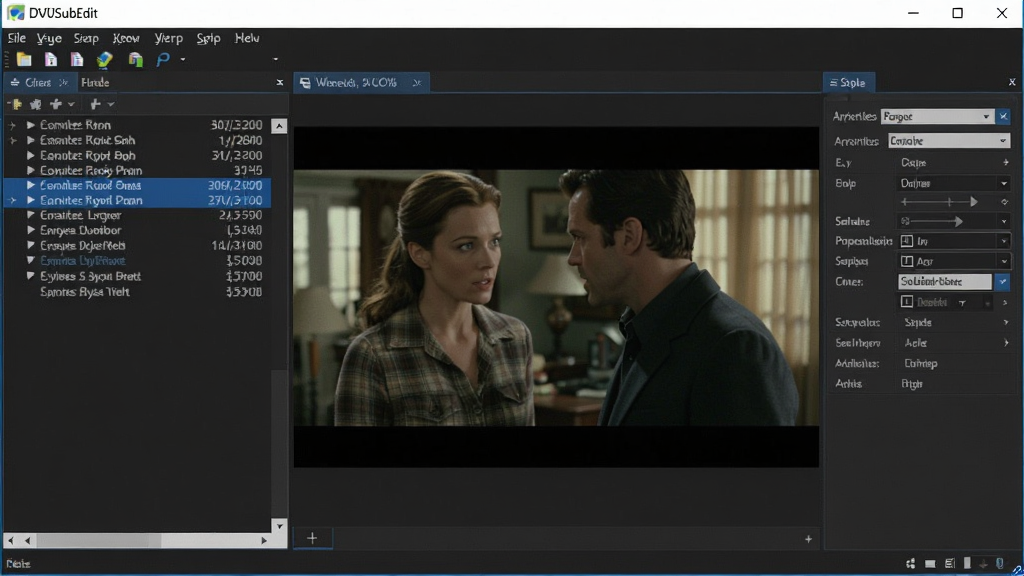Close the document tab showing the zoom percentage

[417, 82]
